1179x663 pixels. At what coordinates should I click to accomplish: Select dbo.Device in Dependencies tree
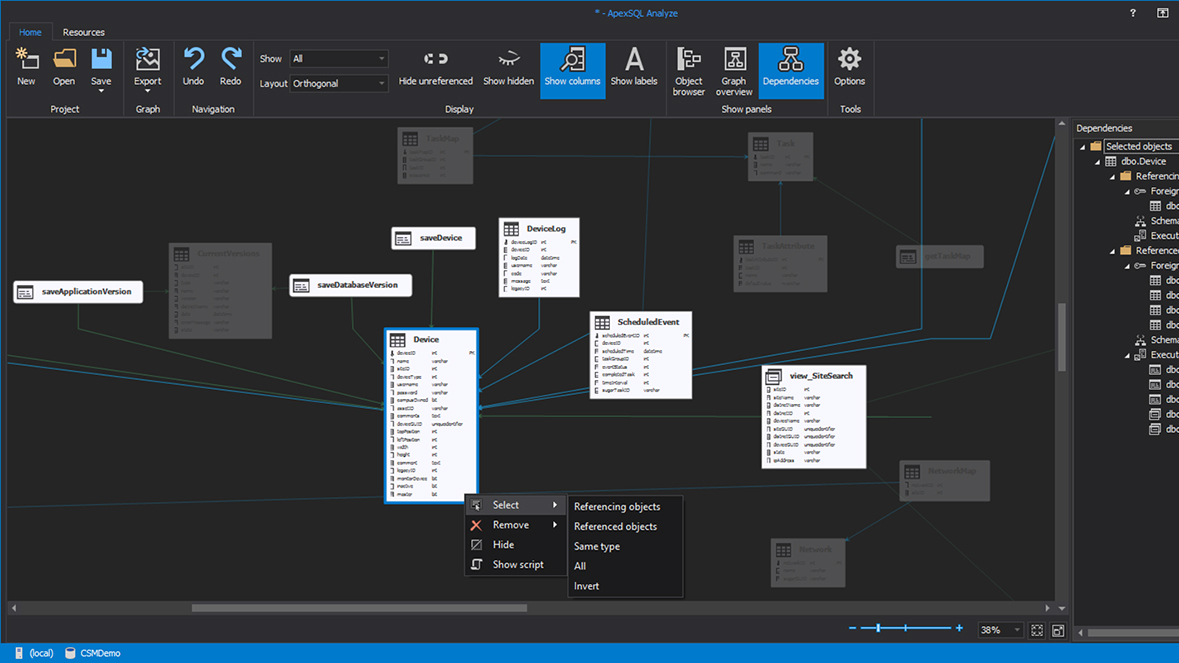coord(1144,161)
